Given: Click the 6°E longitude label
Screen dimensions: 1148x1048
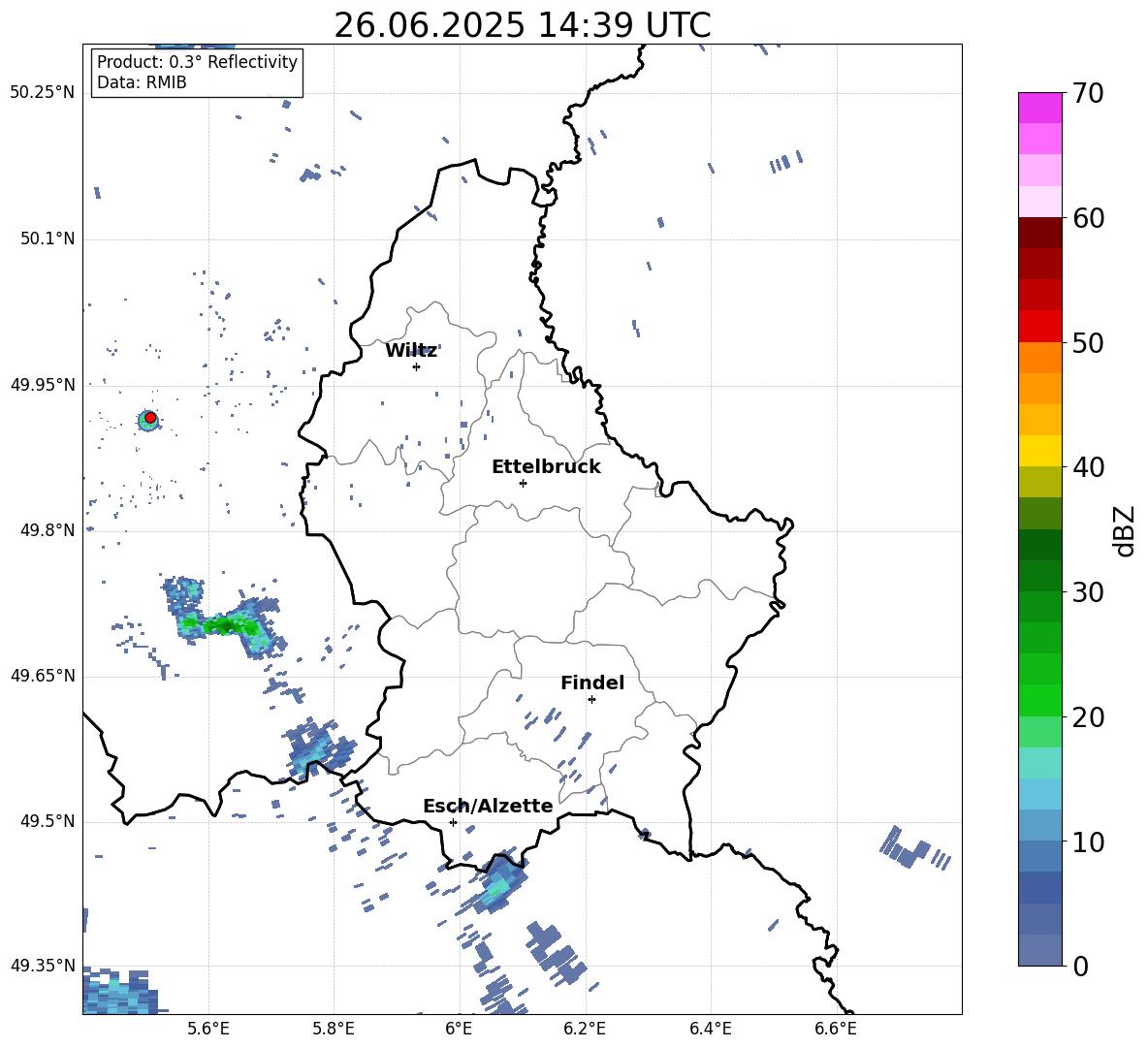Looking at the screenshot, I should (459, 1029).
